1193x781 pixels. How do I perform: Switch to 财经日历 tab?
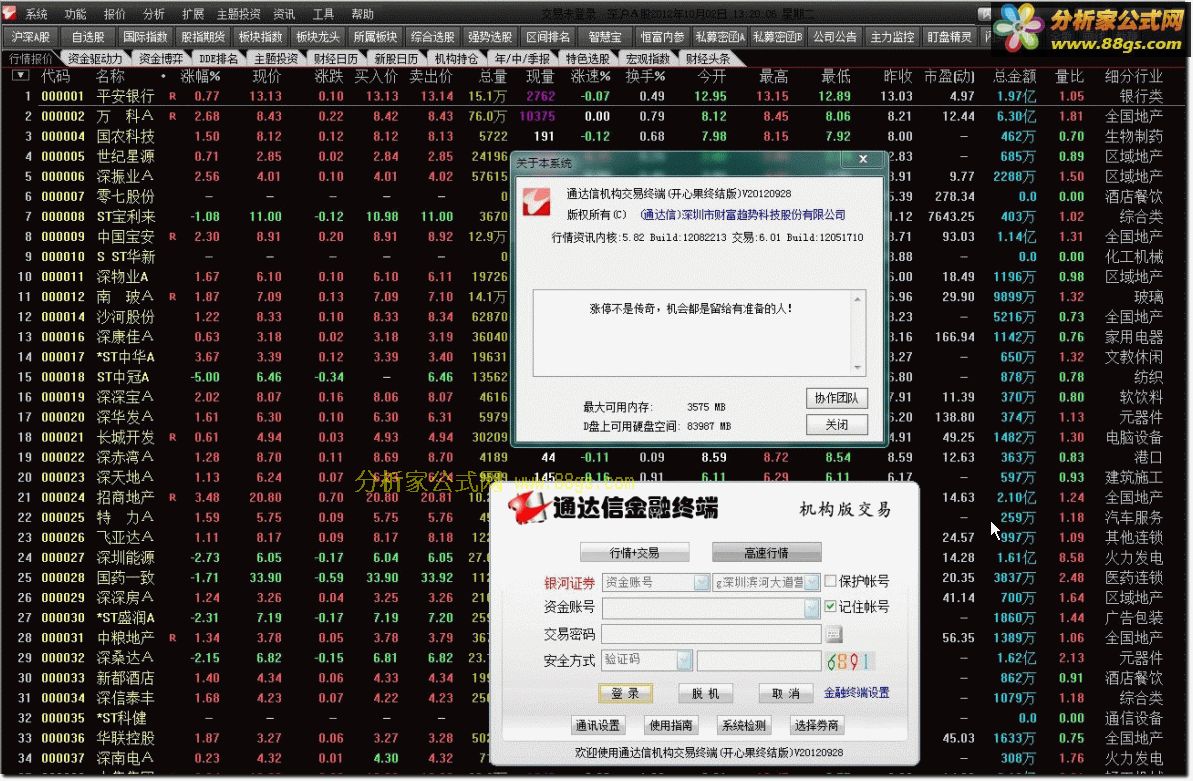point(336,58)
